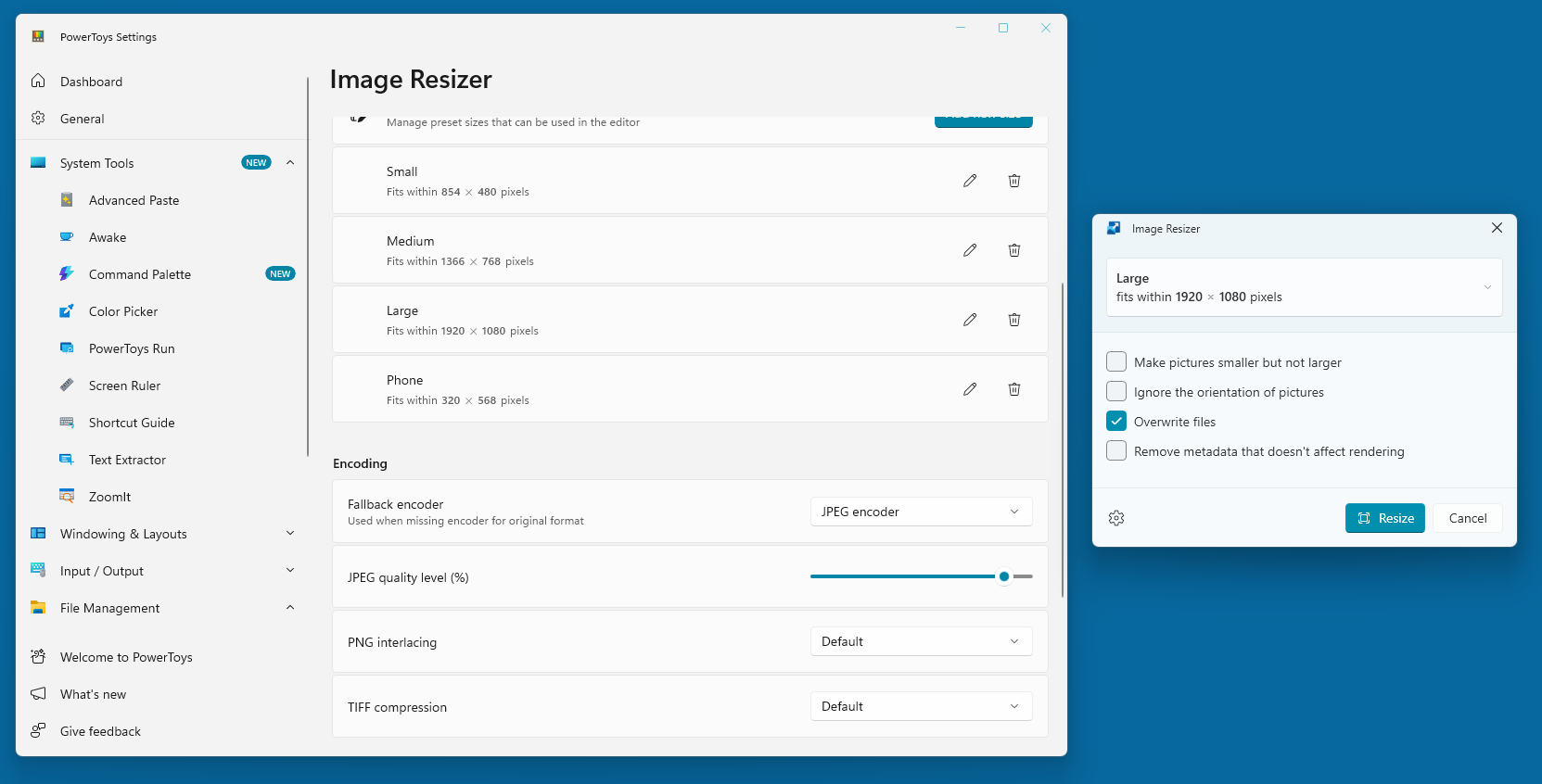Open the Fallback encoder dropdown
Screen dimensions: 1542x784
tap(921, 512)
